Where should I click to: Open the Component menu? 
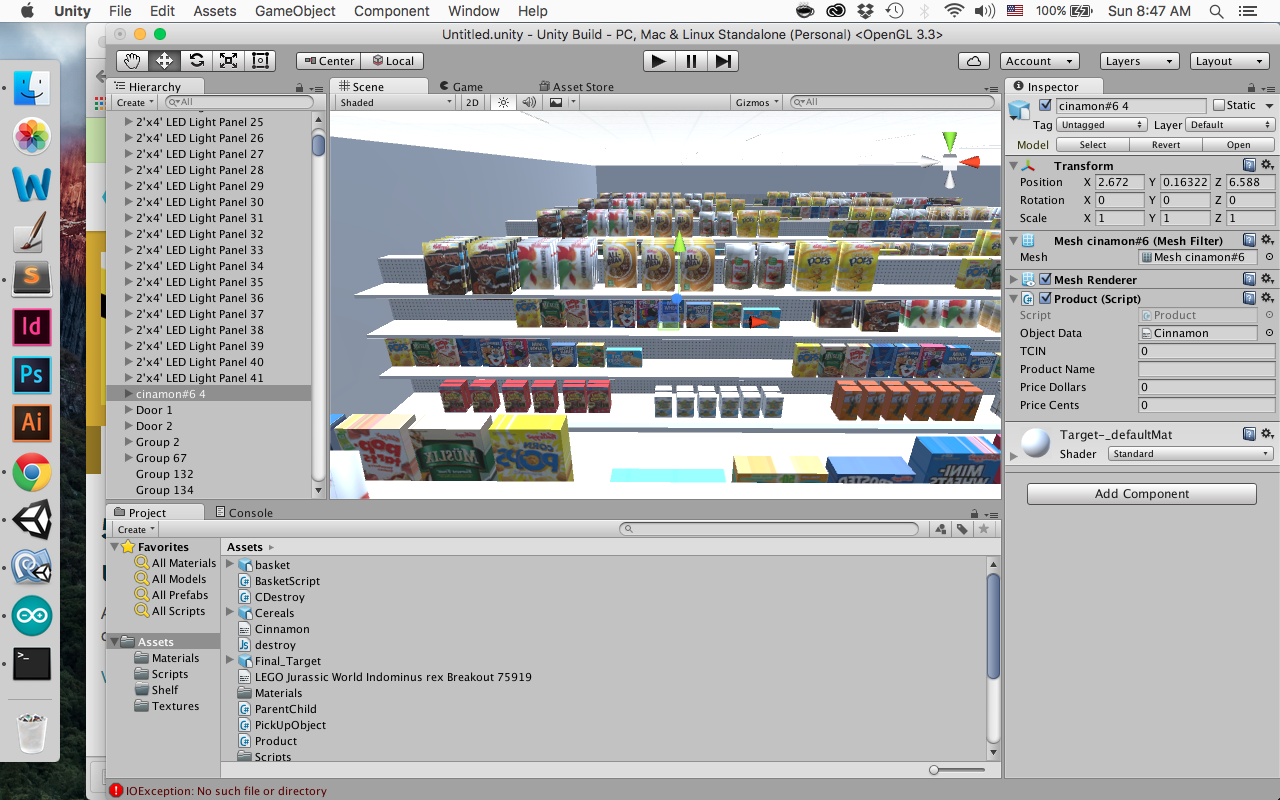[x=391, y=11]
